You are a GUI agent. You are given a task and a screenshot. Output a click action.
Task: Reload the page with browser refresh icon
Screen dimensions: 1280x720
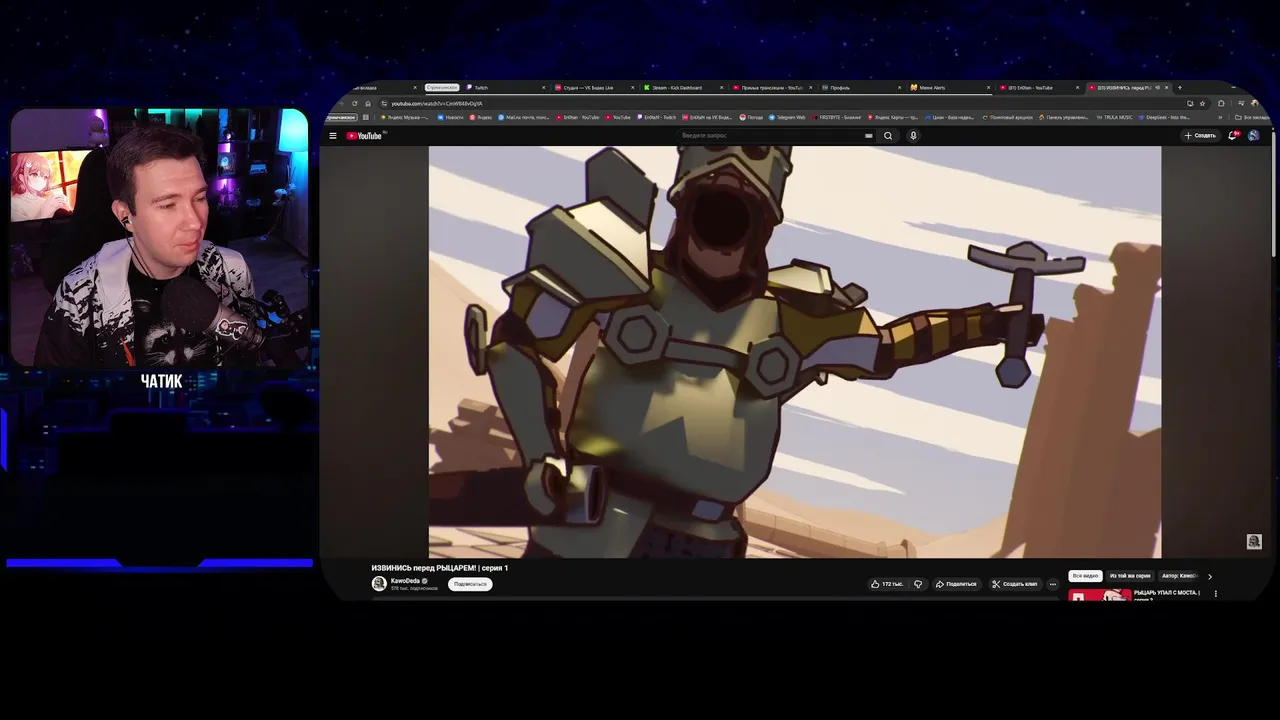point(354,103)
